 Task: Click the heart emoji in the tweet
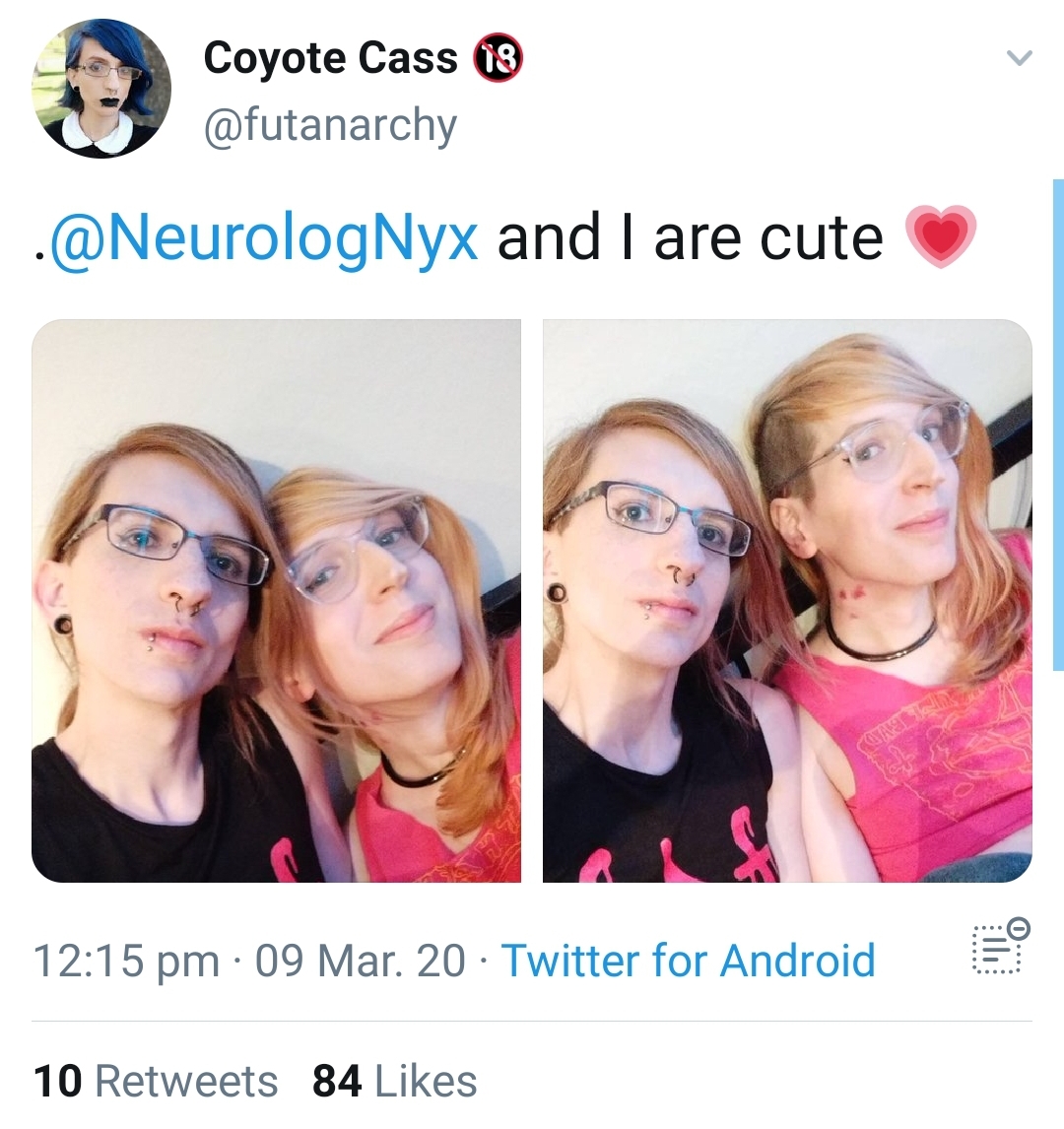click(x=941, y=236)
